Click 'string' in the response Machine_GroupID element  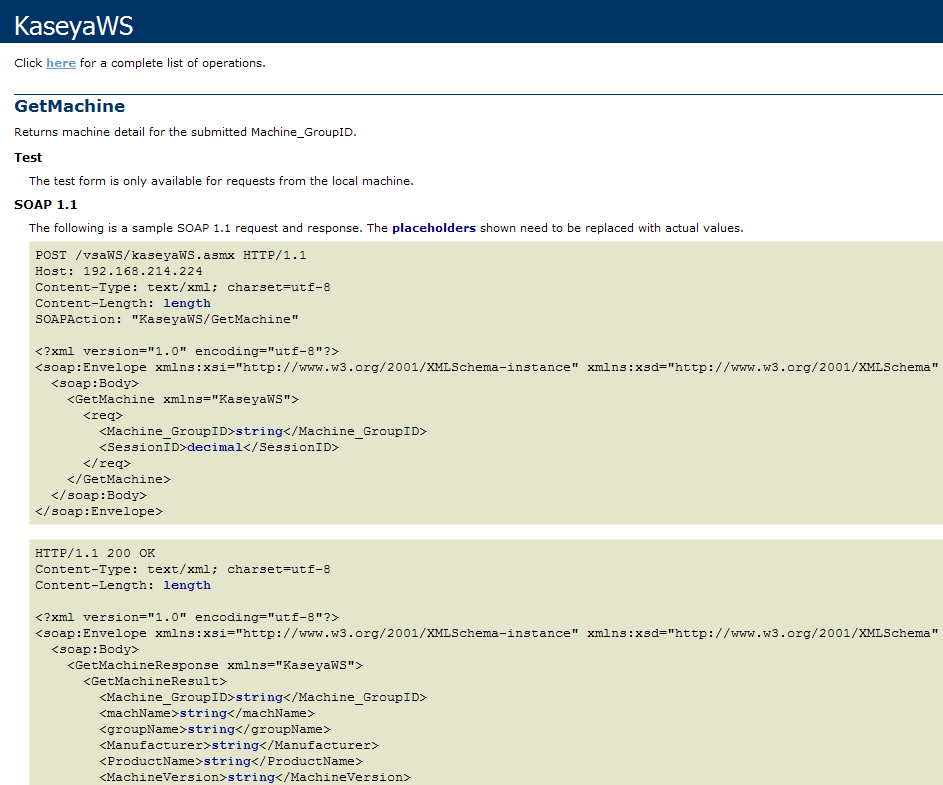point(259,697)
